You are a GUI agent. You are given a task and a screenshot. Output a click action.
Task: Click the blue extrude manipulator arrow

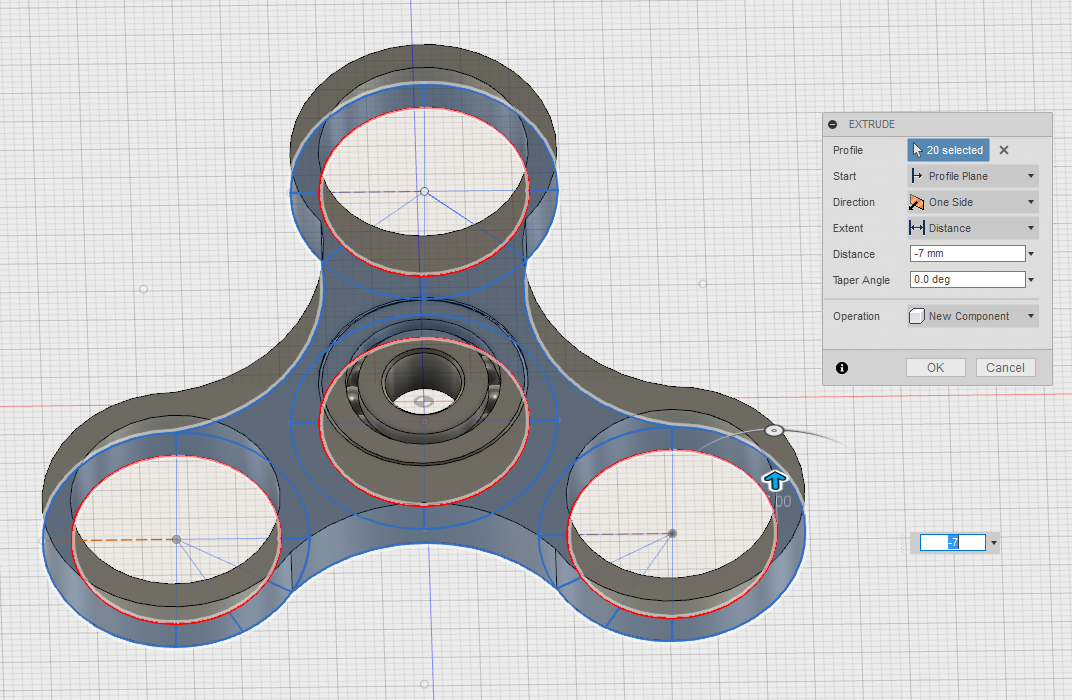[x=775, y=480]
